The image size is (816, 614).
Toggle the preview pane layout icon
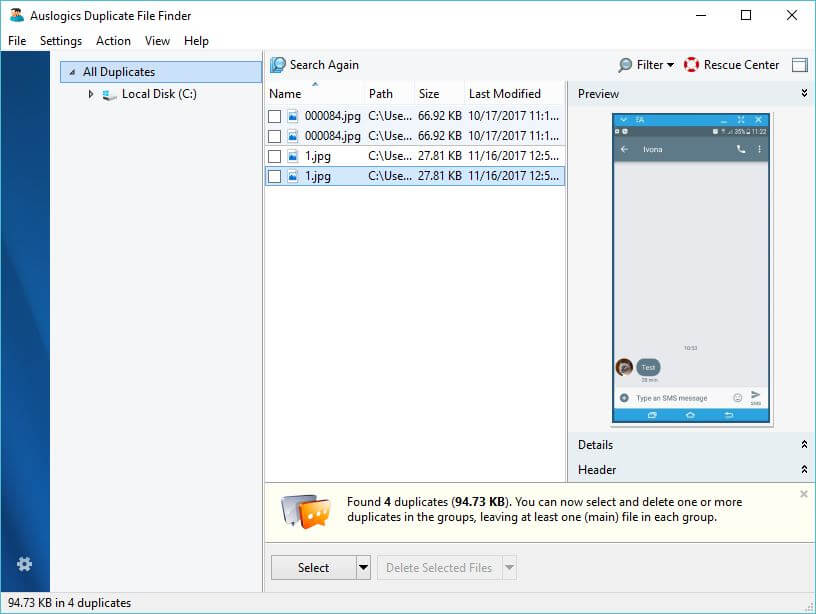click(x=799, y=65)
